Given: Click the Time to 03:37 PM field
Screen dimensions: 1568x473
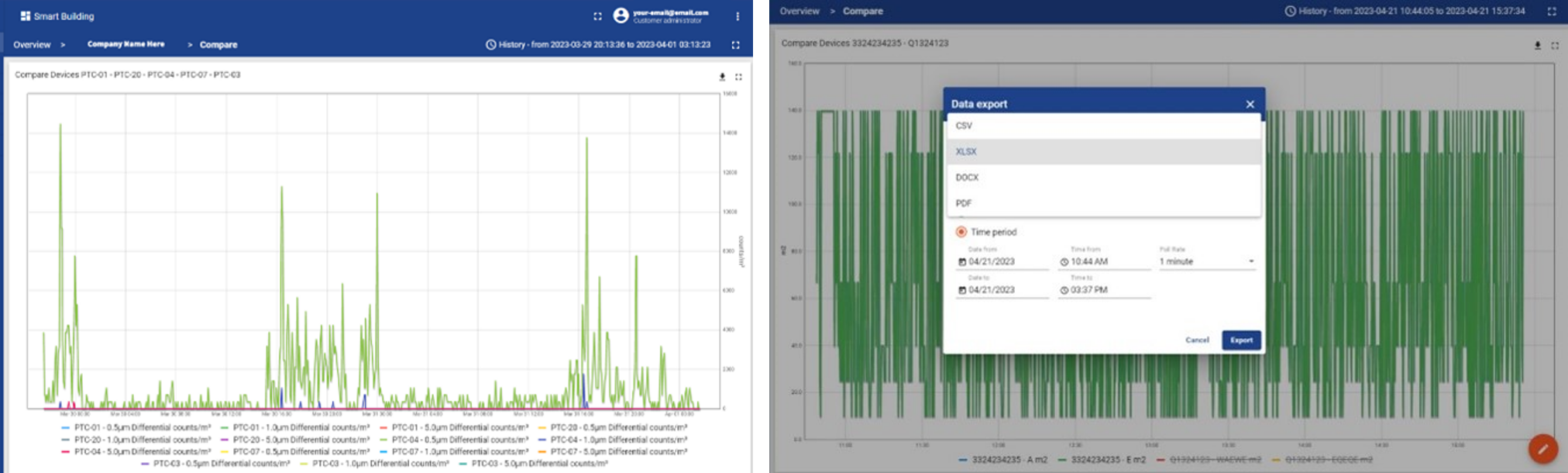Looking at the screenshot, I should click(x=1105, y=290).
